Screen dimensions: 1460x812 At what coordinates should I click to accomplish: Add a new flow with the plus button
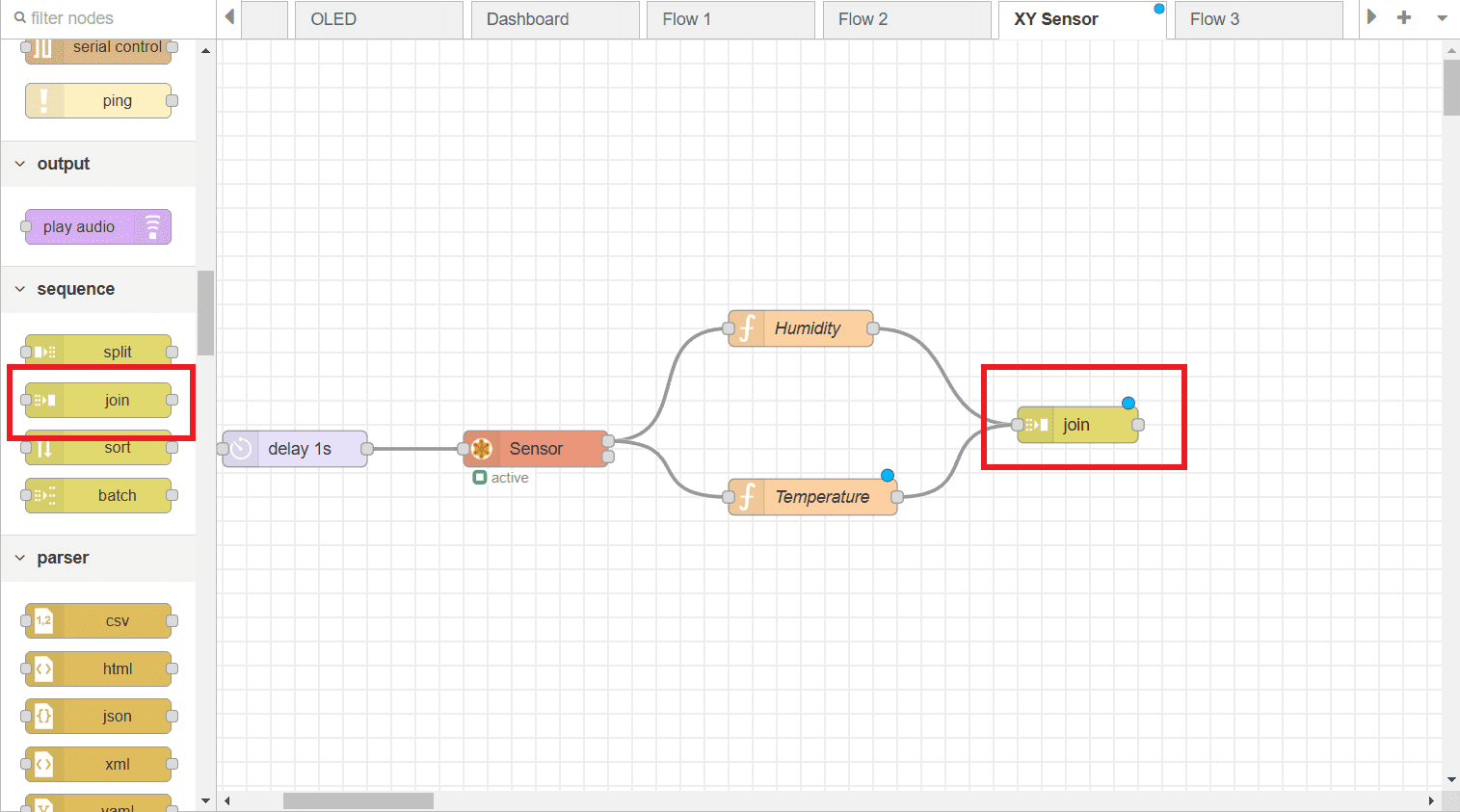(x=1404, y=17)
